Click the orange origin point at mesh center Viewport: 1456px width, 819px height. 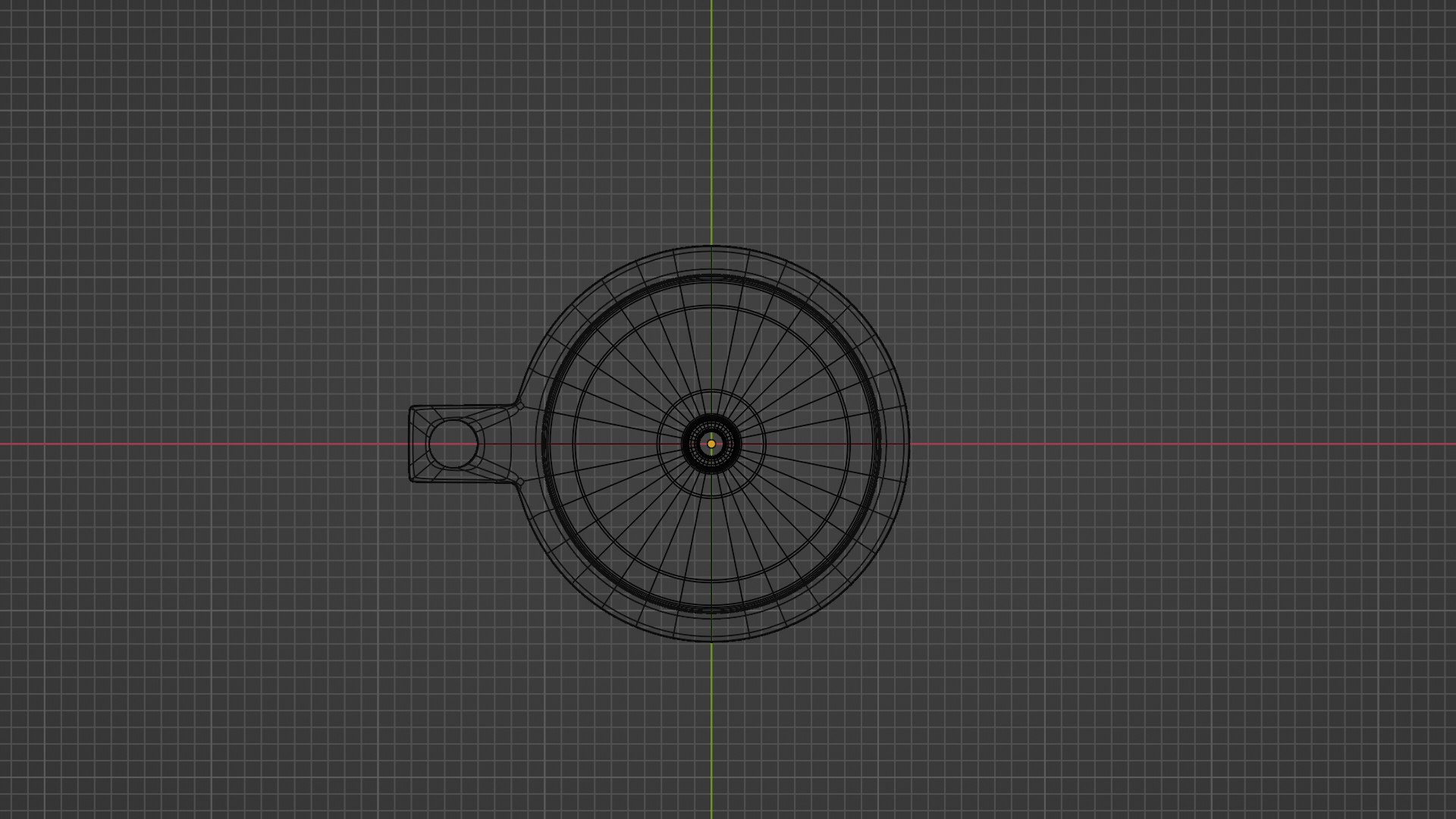[x=711, y=444]
